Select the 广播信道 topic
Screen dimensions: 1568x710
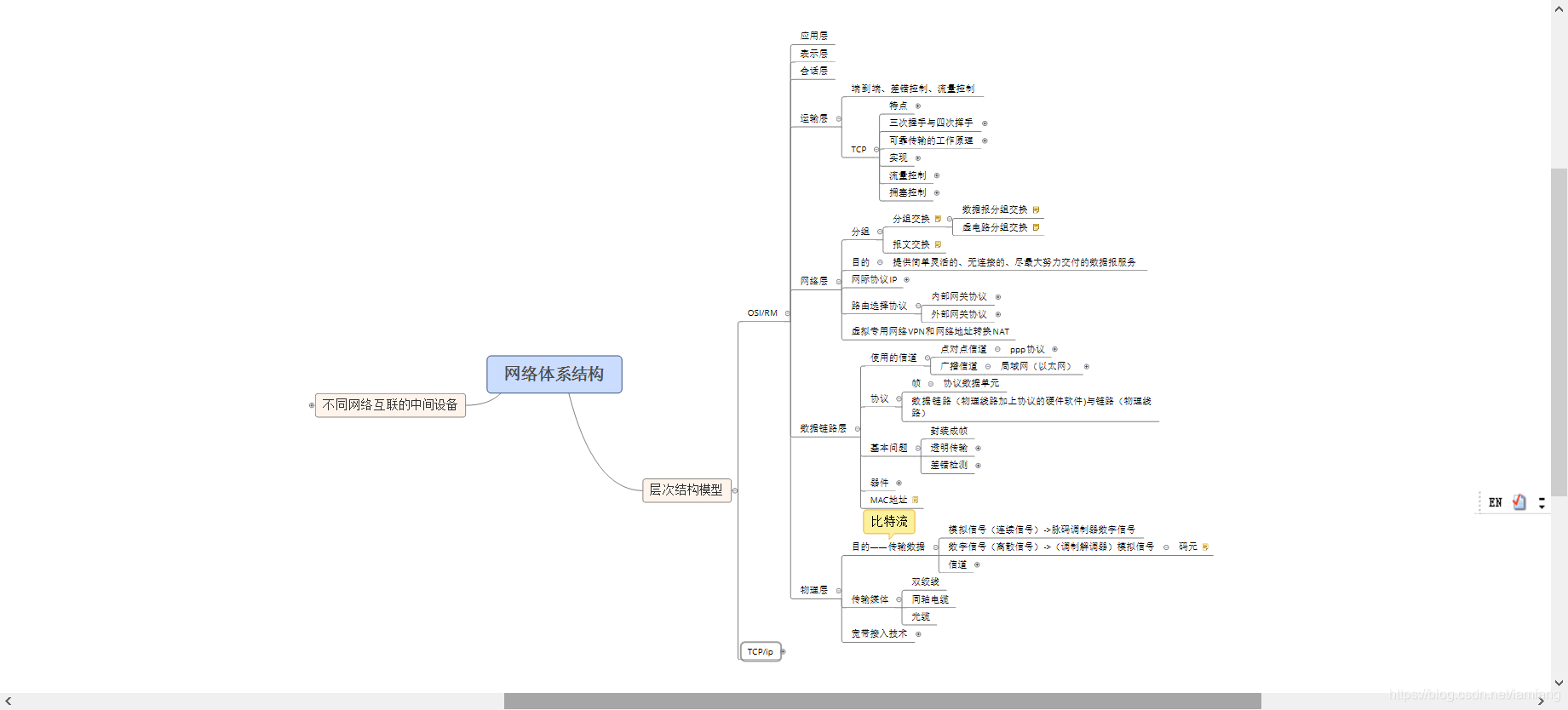959,366
